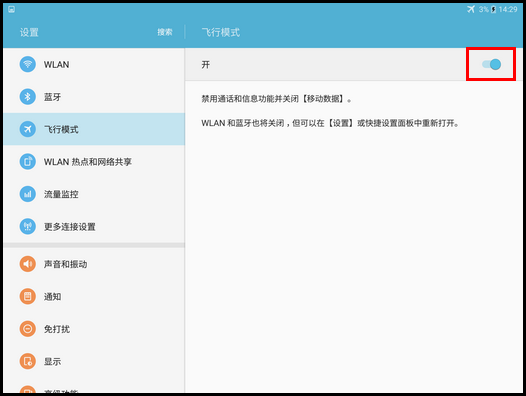Viewport: 526px width, 396px height.
Task: Tap the 搜索 search button
Action: pos(165,32)
